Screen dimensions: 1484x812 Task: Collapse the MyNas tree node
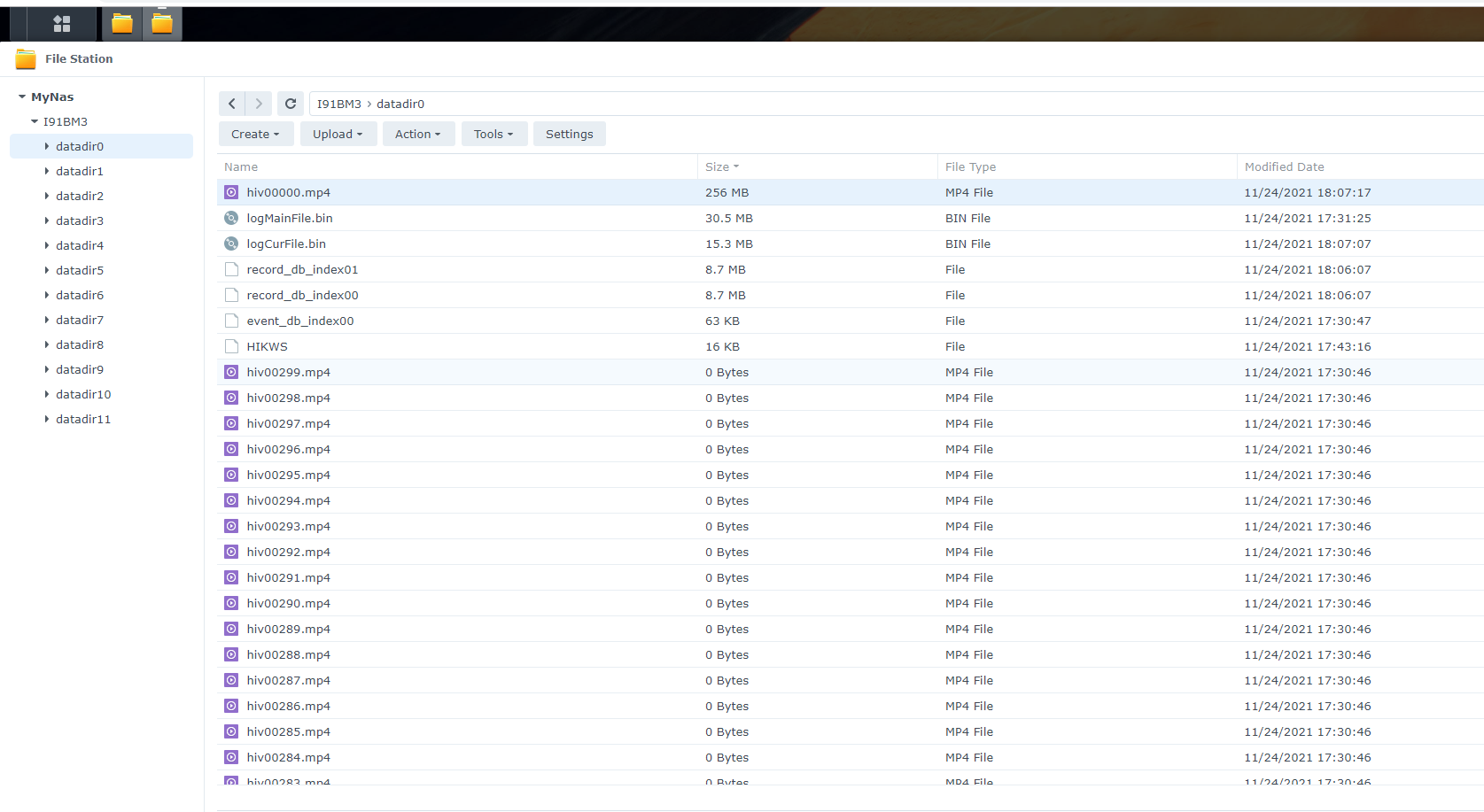22,97
